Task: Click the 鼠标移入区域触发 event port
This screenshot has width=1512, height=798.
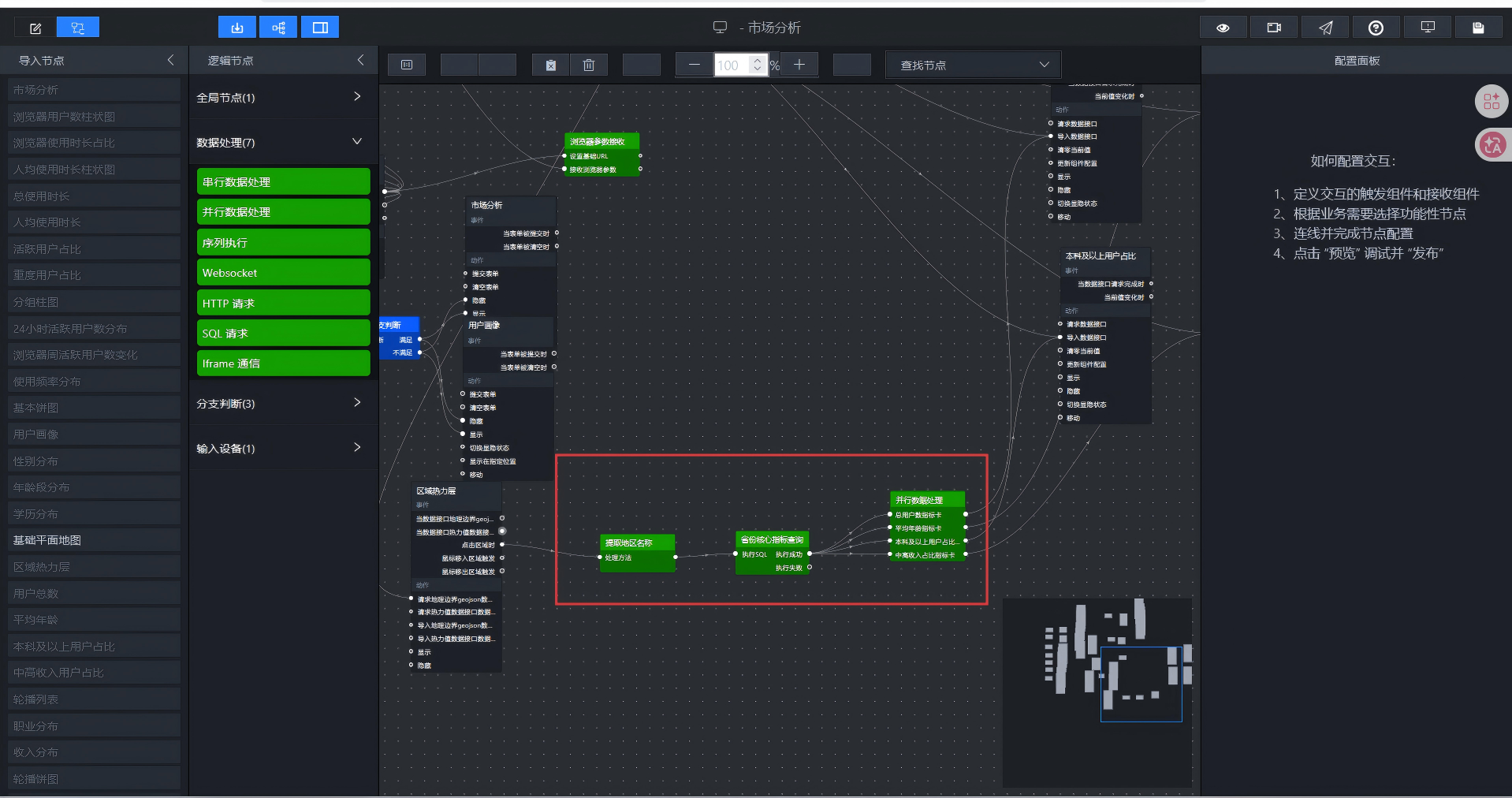Action: (502, 558)
